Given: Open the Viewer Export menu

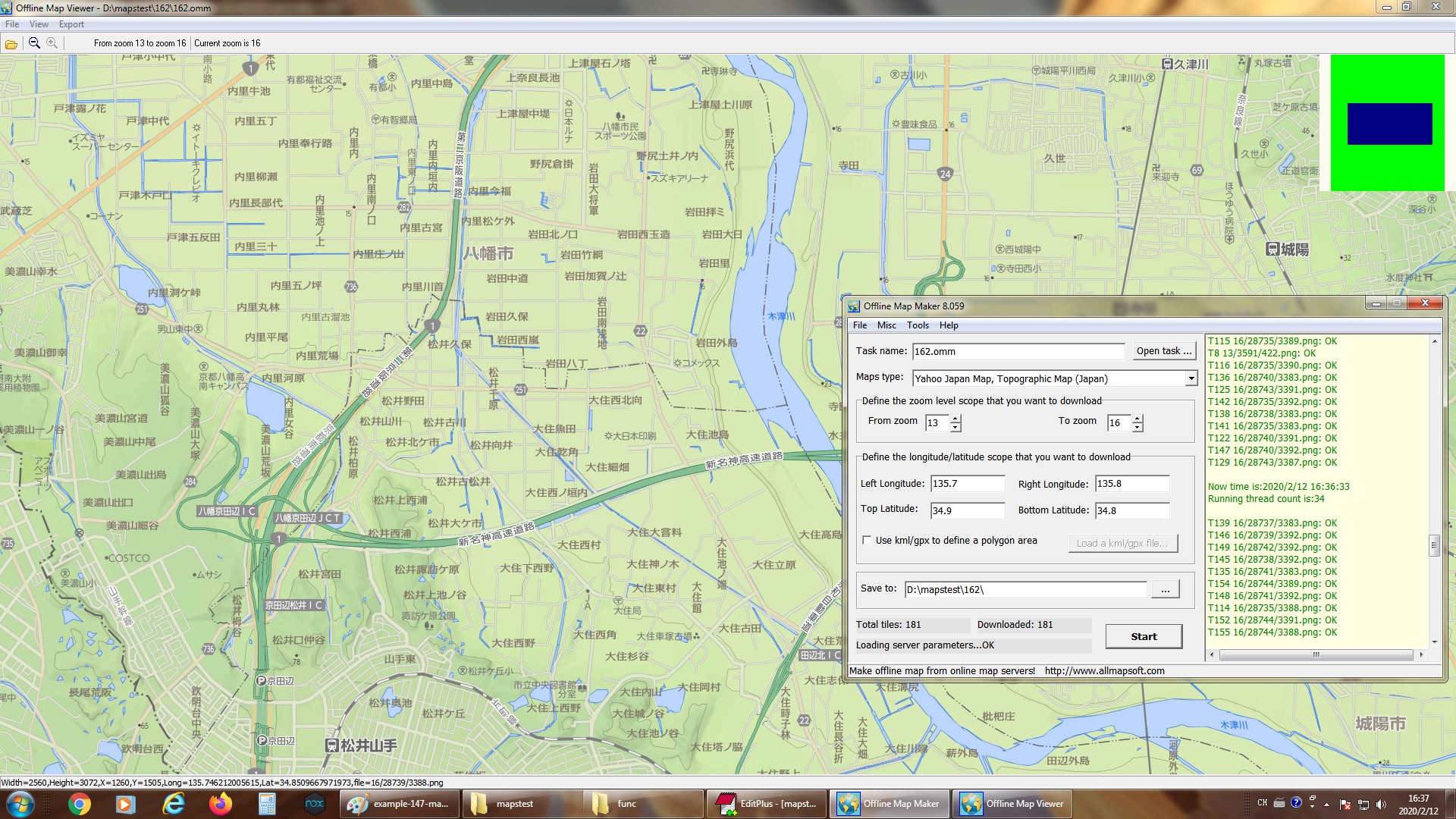Looking at the screenshot, I should pyautogui.click(x=71, y=24).
